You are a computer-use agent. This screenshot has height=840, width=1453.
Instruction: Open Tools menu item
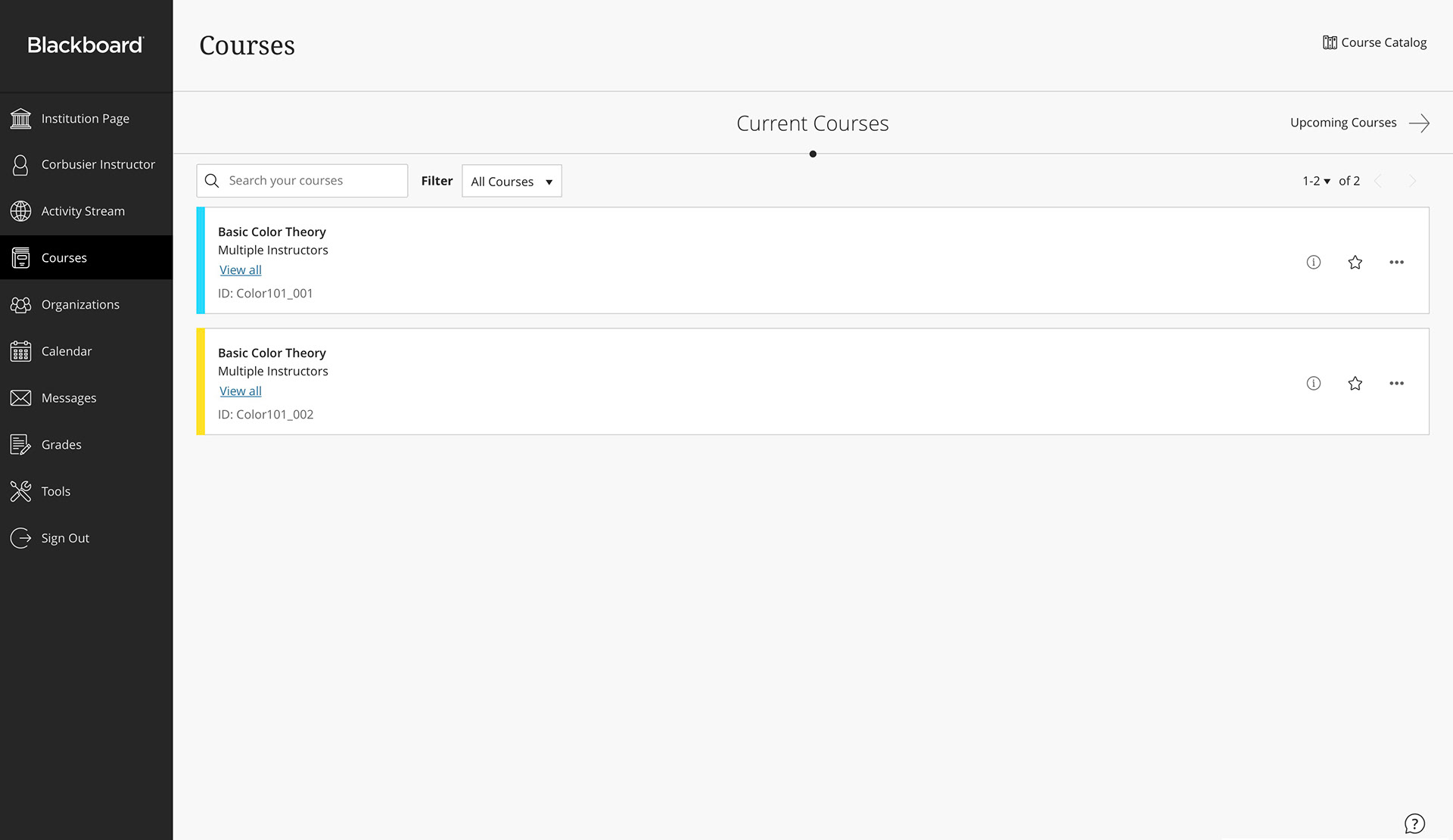click(x=86, y=491)
